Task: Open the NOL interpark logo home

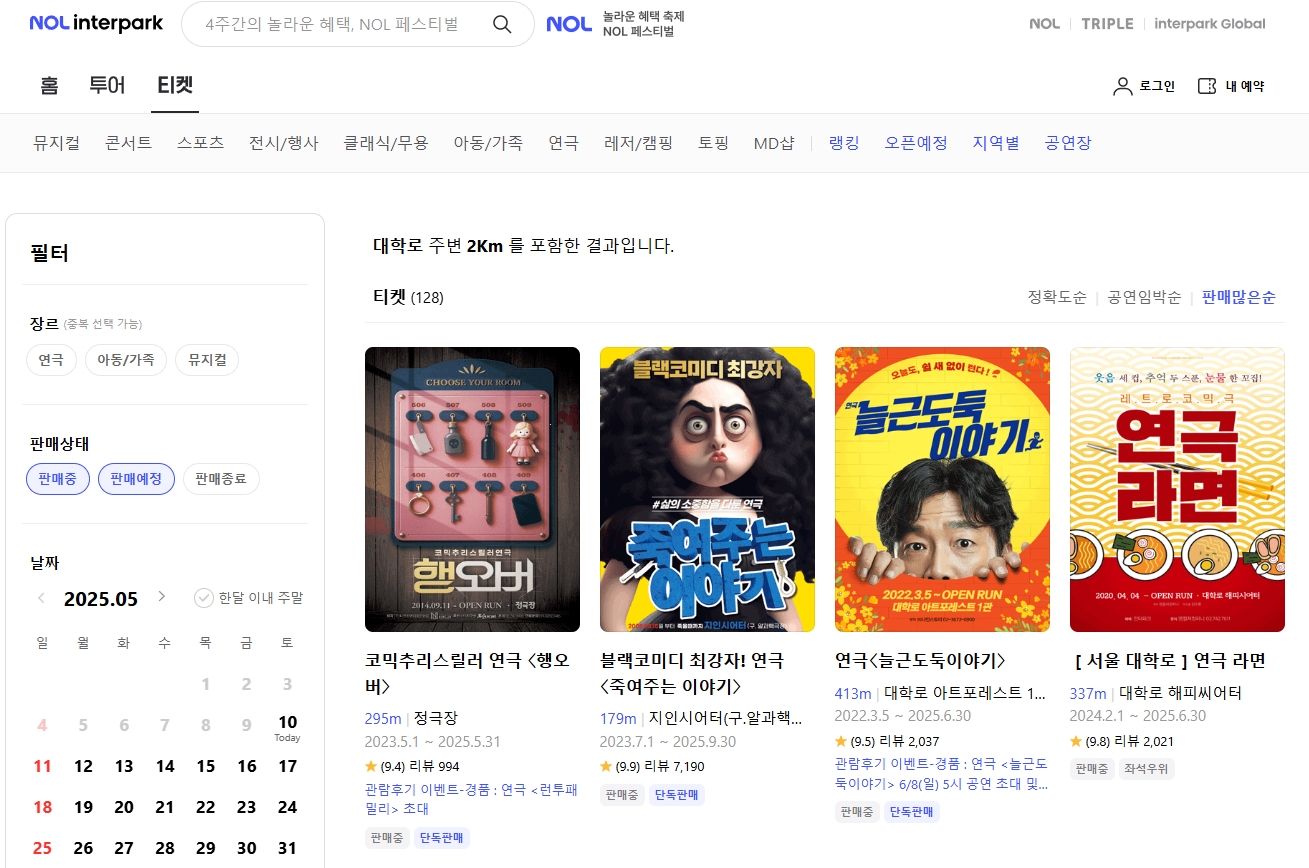Action: (x=96, y=24)
